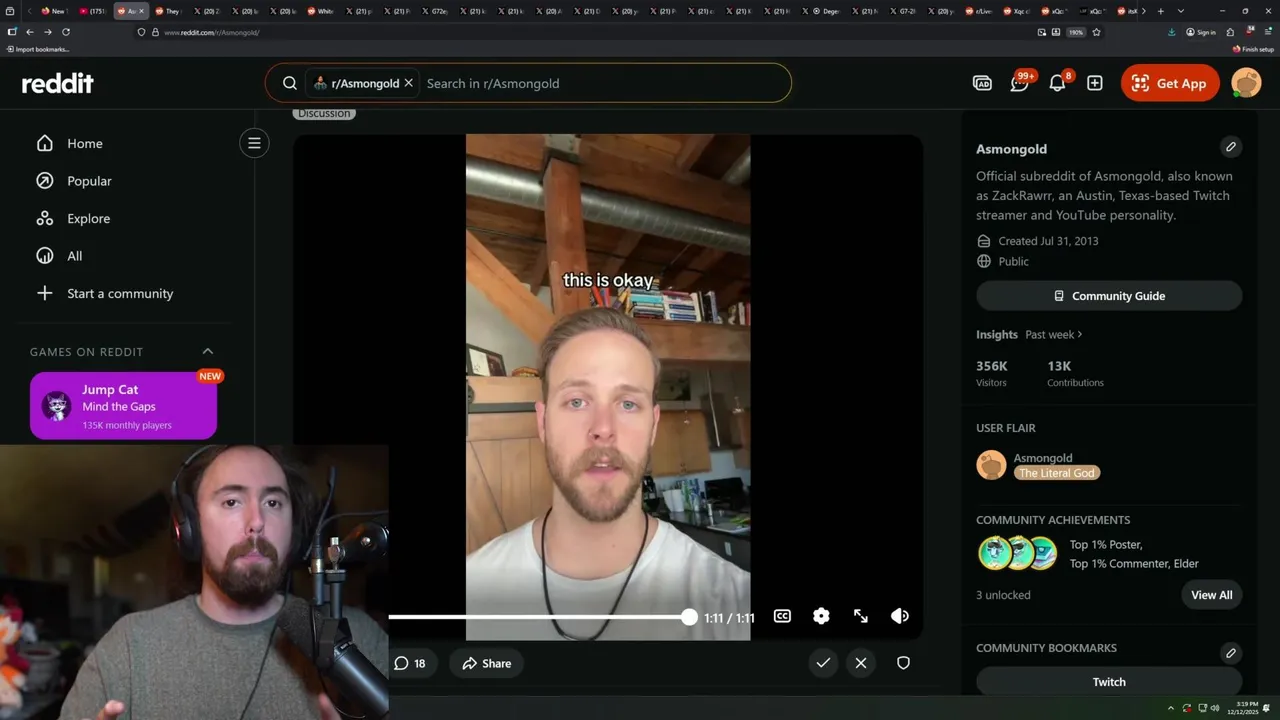Remove the r/Asmongold search filter
The image size is (1280, 720).
tap(408, 83)
